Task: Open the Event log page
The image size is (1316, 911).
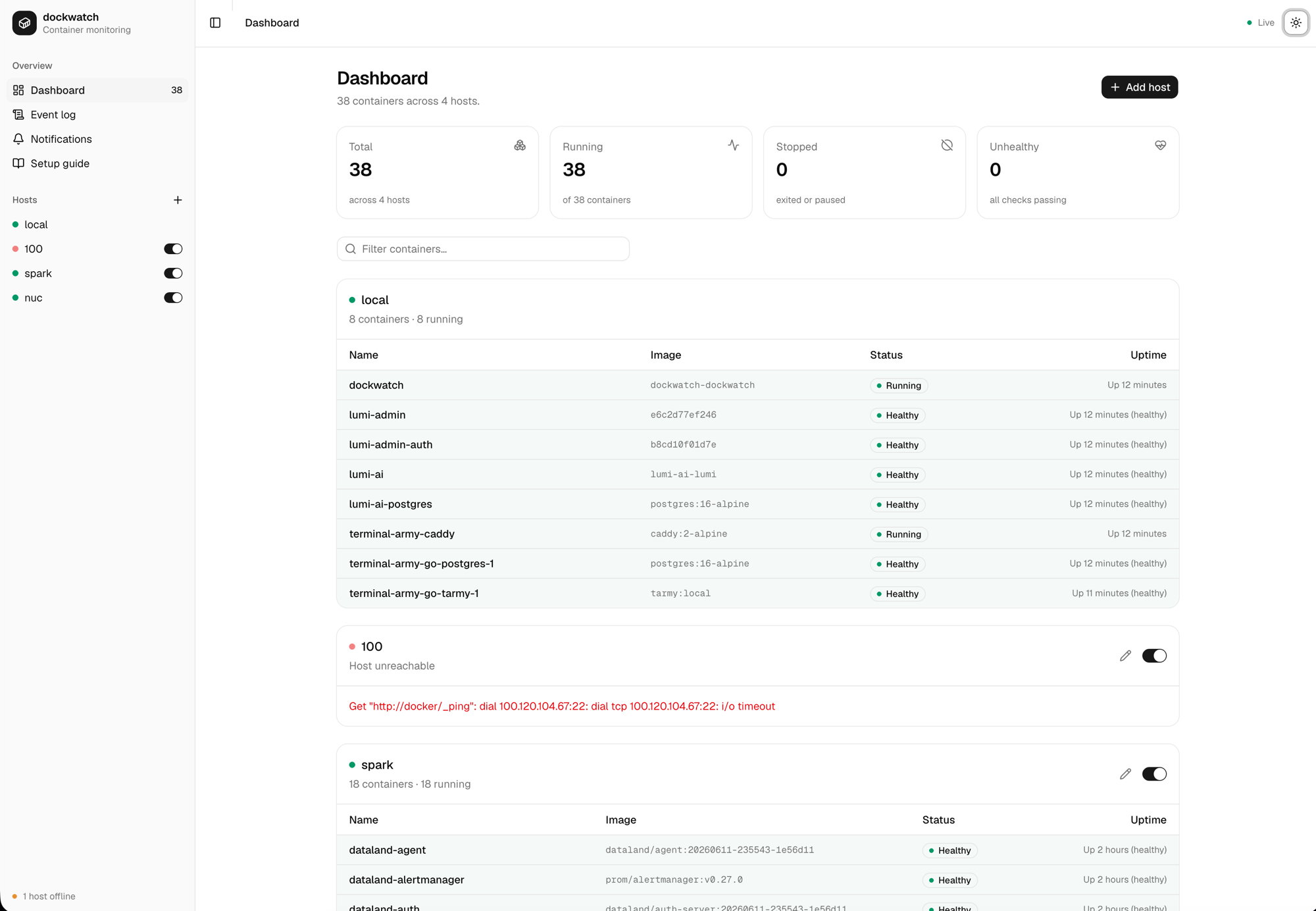Action: coord(97,115)
